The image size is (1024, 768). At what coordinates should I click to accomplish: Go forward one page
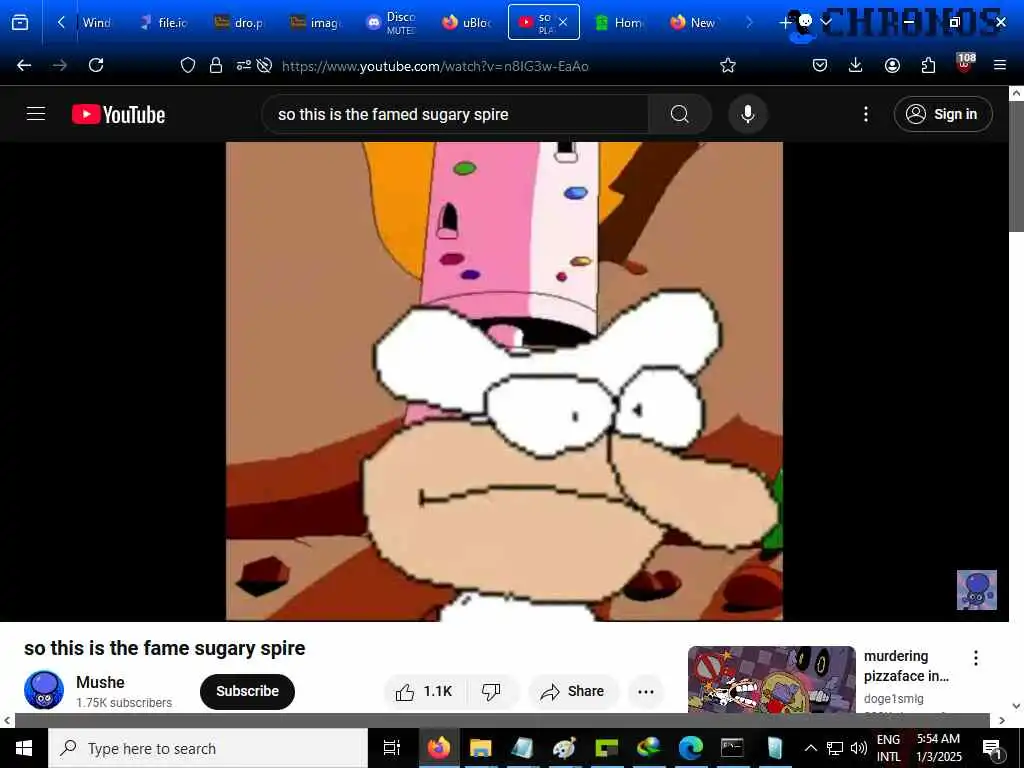[60, 65]
